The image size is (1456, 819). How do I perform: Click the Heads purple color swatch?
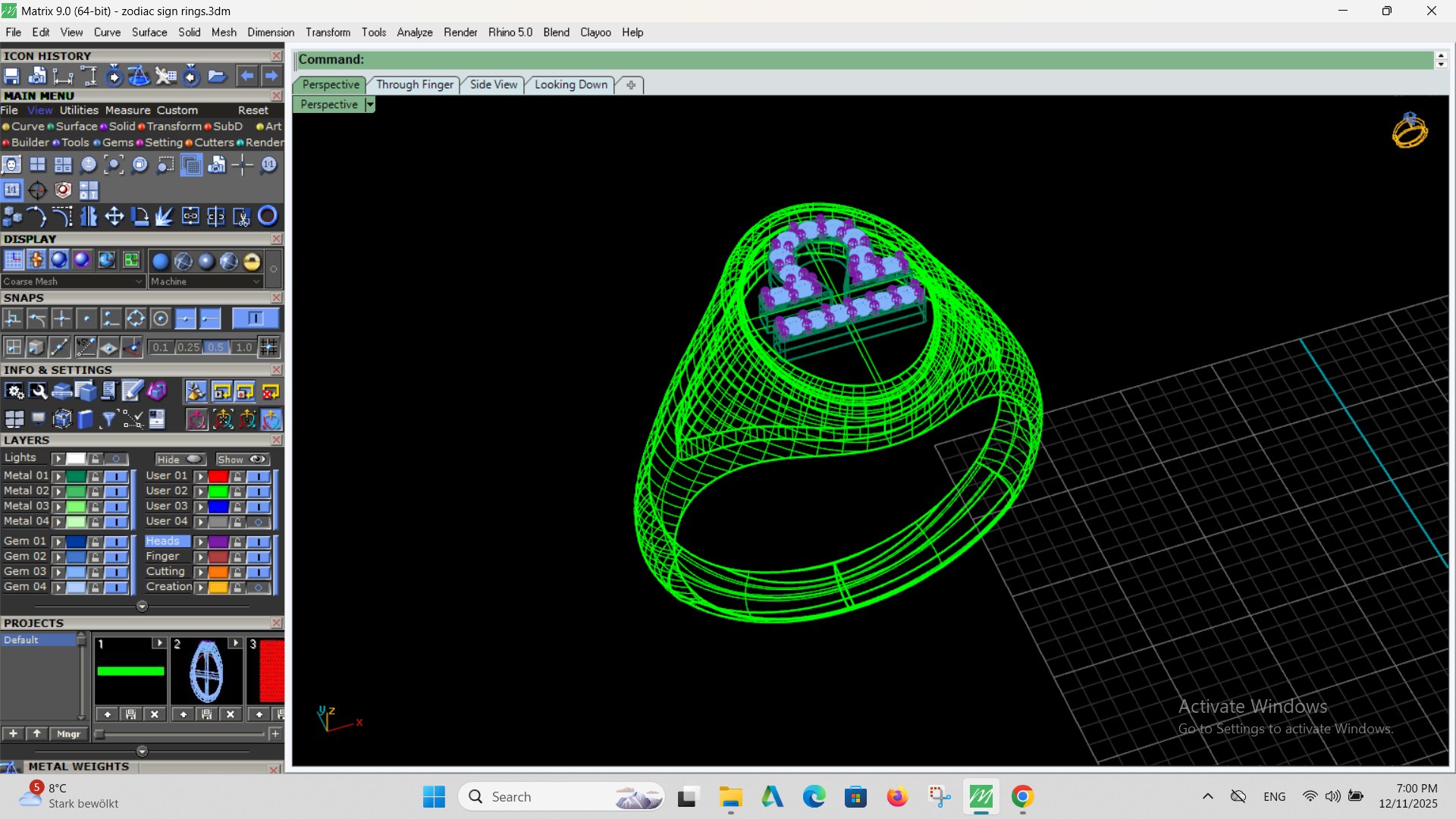tap(218, 542)
